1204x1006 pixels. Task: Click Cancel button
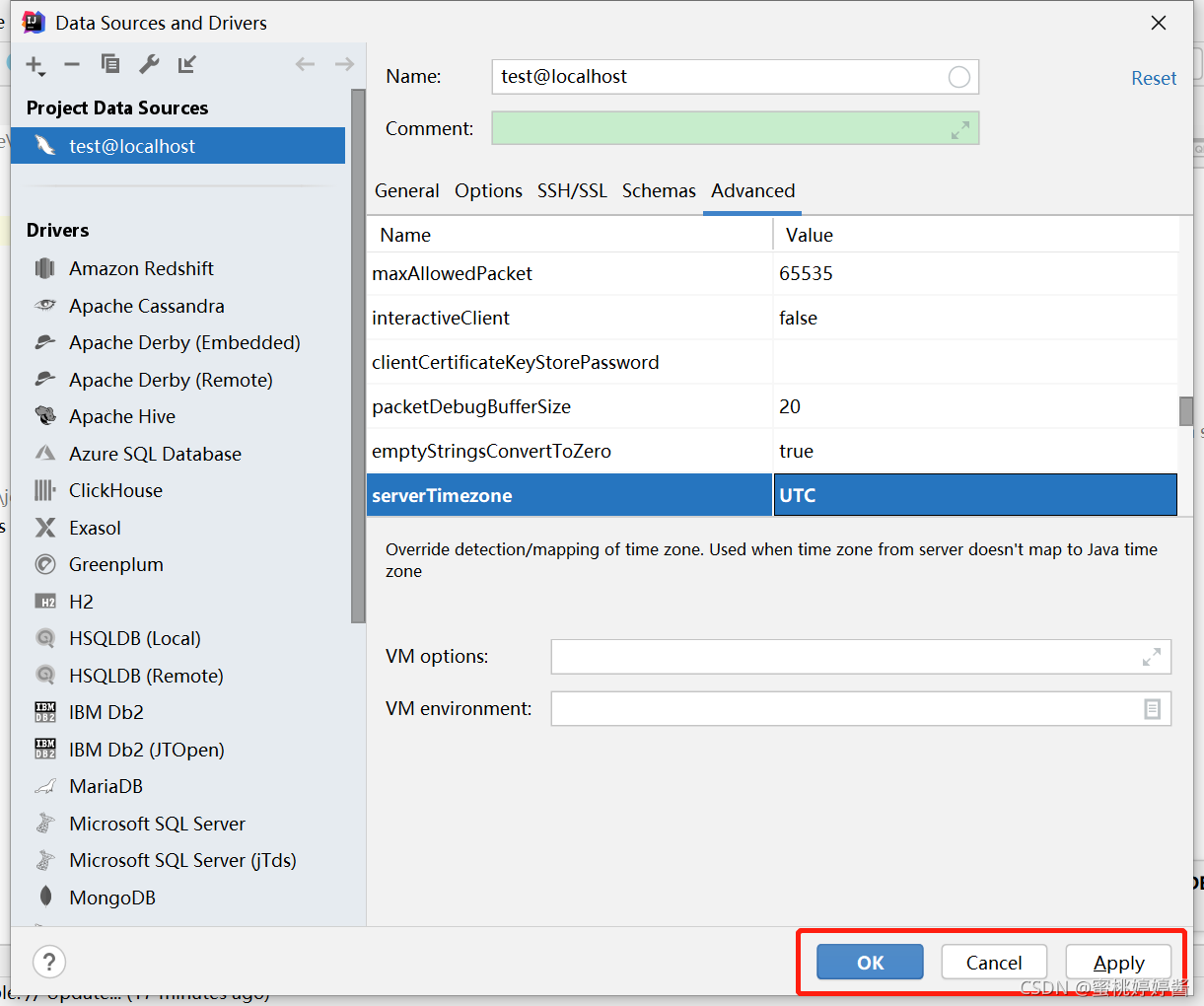click(x=994, y=963)
